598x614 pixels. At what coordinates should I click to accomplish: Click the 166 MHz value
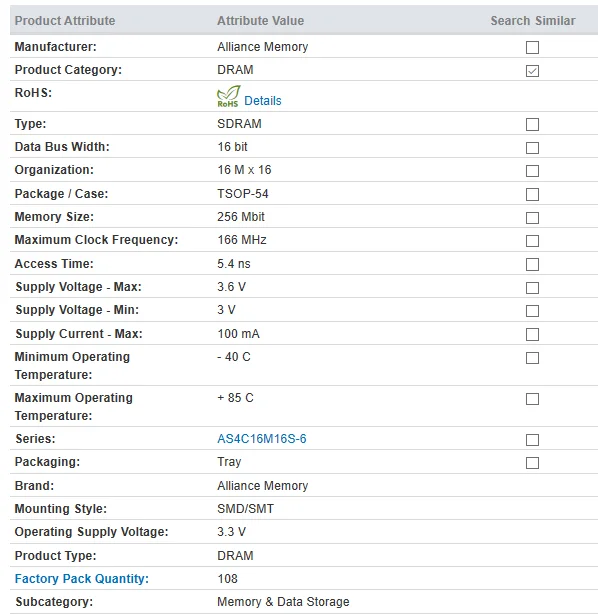click(x=242, y=240)
